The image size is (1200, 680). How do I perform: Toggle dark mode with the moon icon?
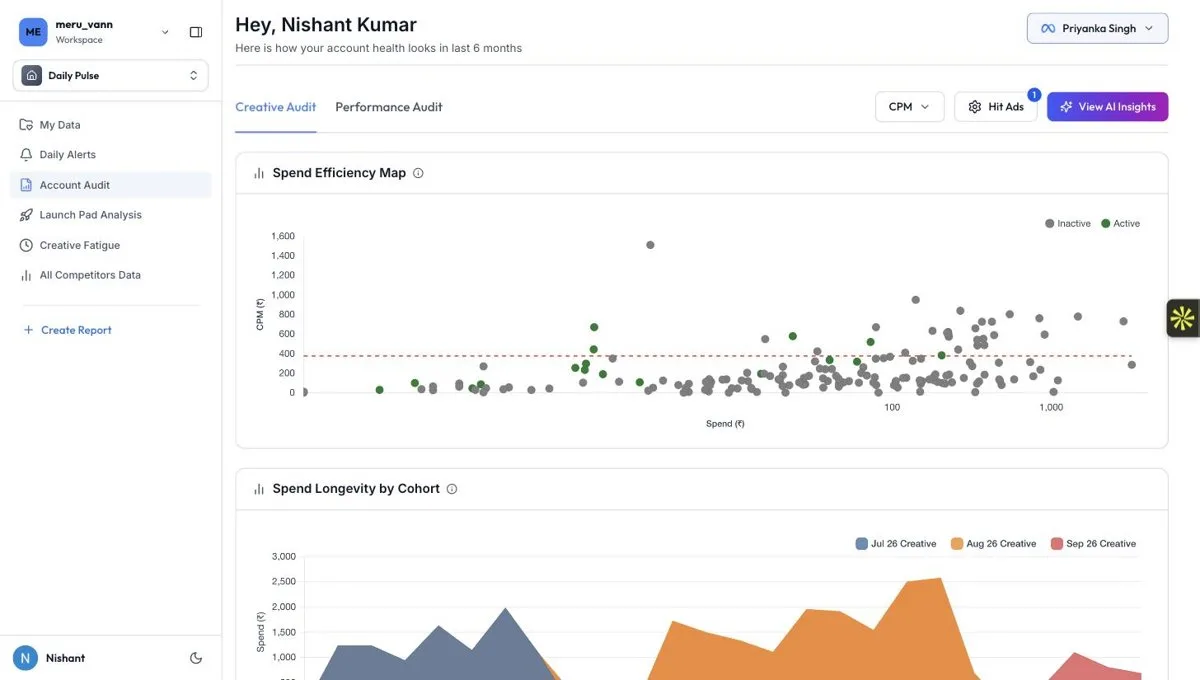196,658
